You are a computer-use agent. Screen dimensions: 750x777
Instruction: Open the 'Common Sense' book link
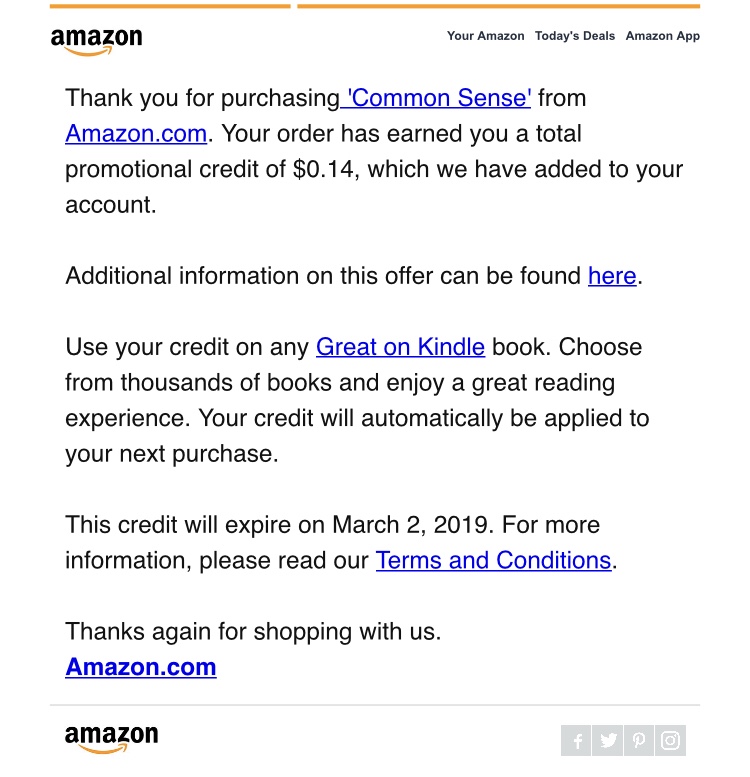click(436, 98)
